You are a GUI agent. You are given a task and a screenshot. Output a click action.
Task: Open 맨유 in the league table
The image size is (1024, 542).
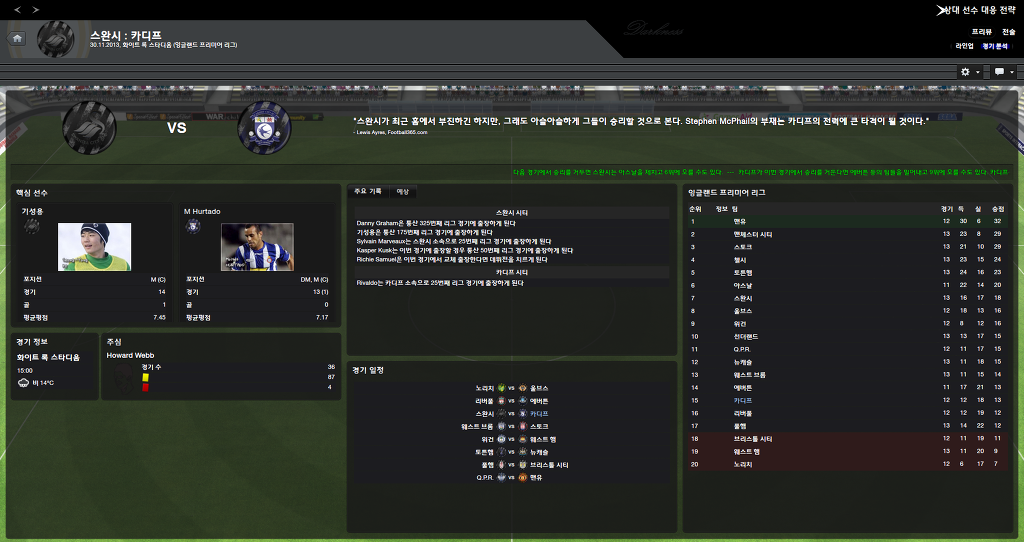coord(739,221)
